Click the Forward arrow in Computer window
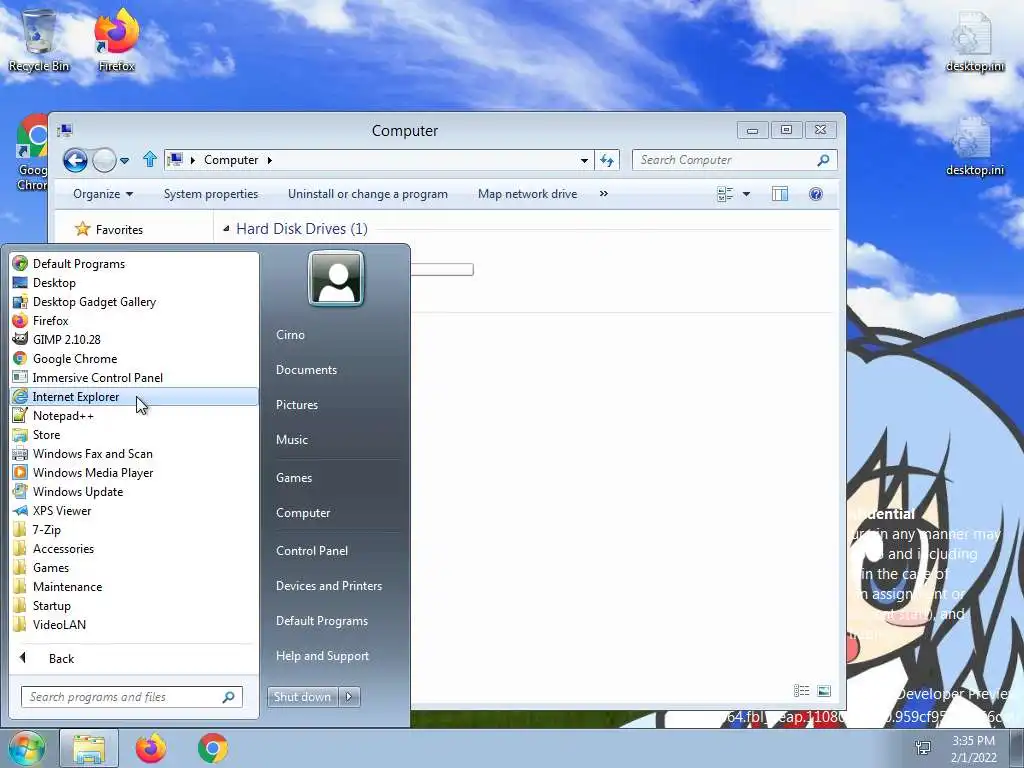The image size is (1024, 768). pyautogui.click(x=104, y=160)
